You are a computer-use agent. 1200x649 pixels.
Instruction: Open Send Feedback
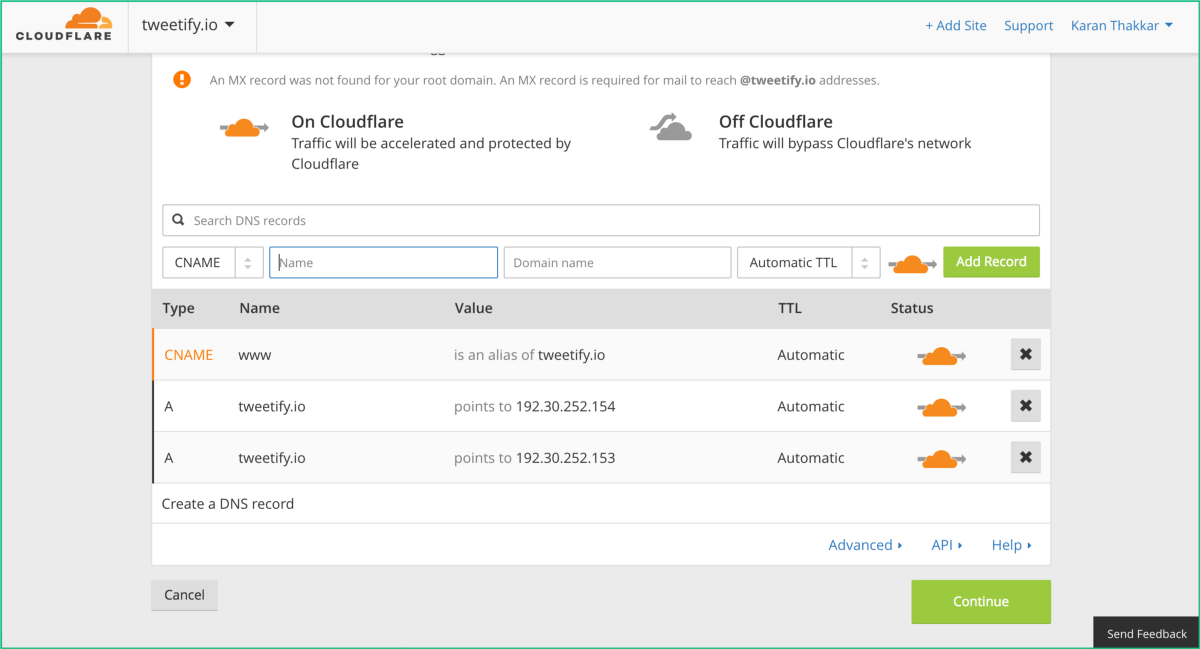pos(1146,634)
